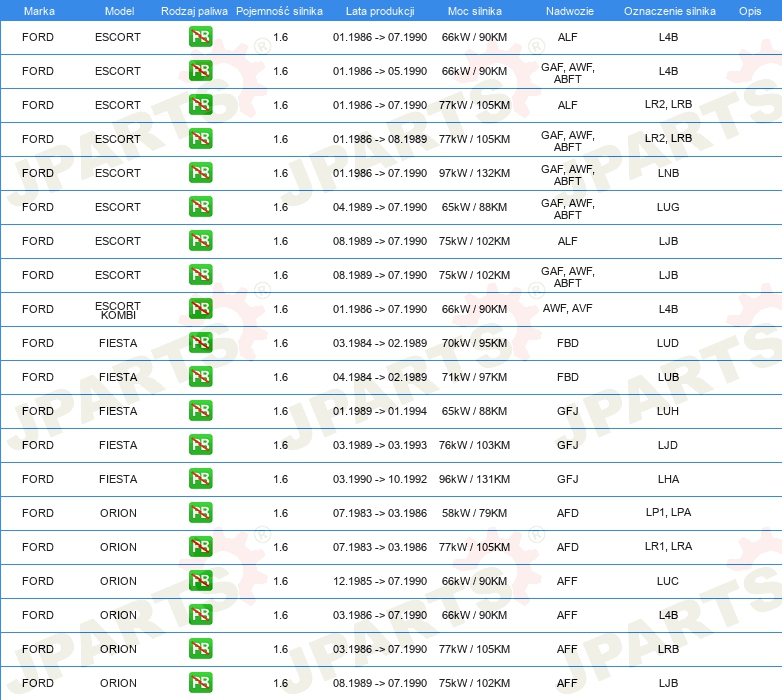Click the Oznaczenie silnika column header
The width and height of the screenshot is (782, 700).
(669, 11)
